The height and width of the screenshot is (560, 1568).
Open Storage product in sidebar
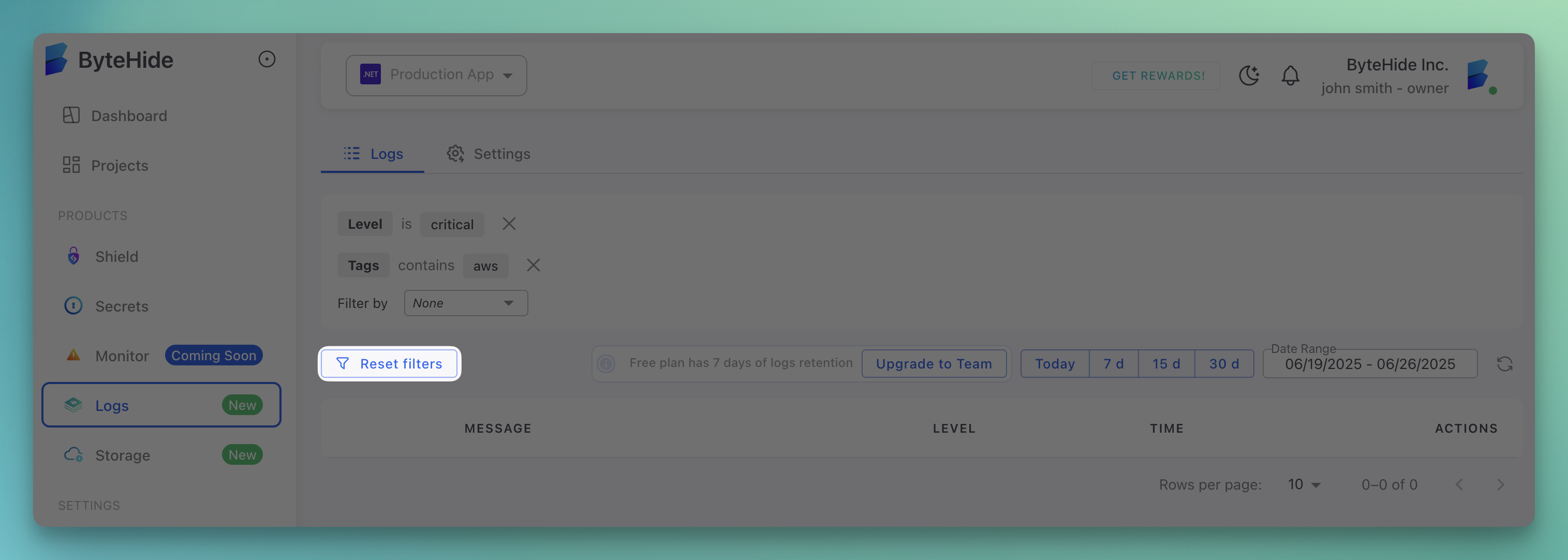pos(122,455)
